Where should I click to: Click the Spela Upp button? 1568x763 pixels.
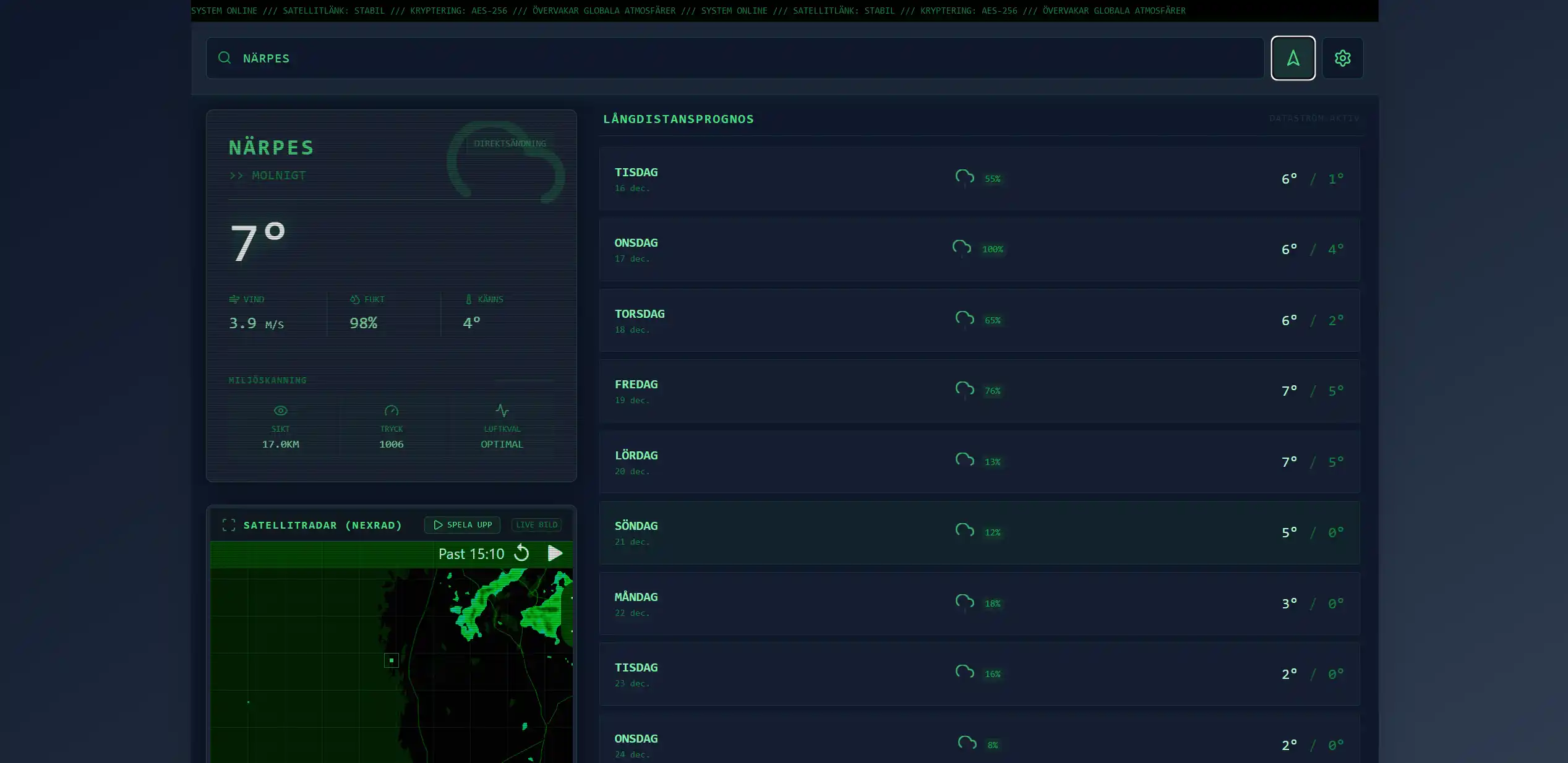[462, 525]
